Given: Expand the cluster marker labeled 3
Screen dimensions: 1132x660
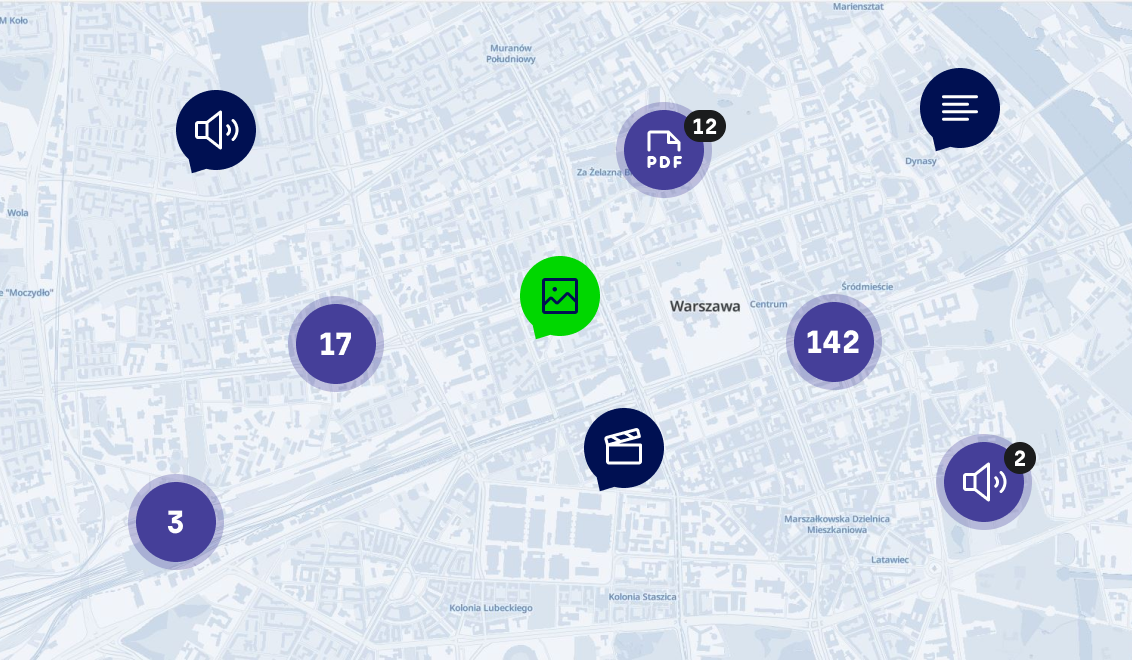Looking at the screenshot, I should [x=175, y=522].
